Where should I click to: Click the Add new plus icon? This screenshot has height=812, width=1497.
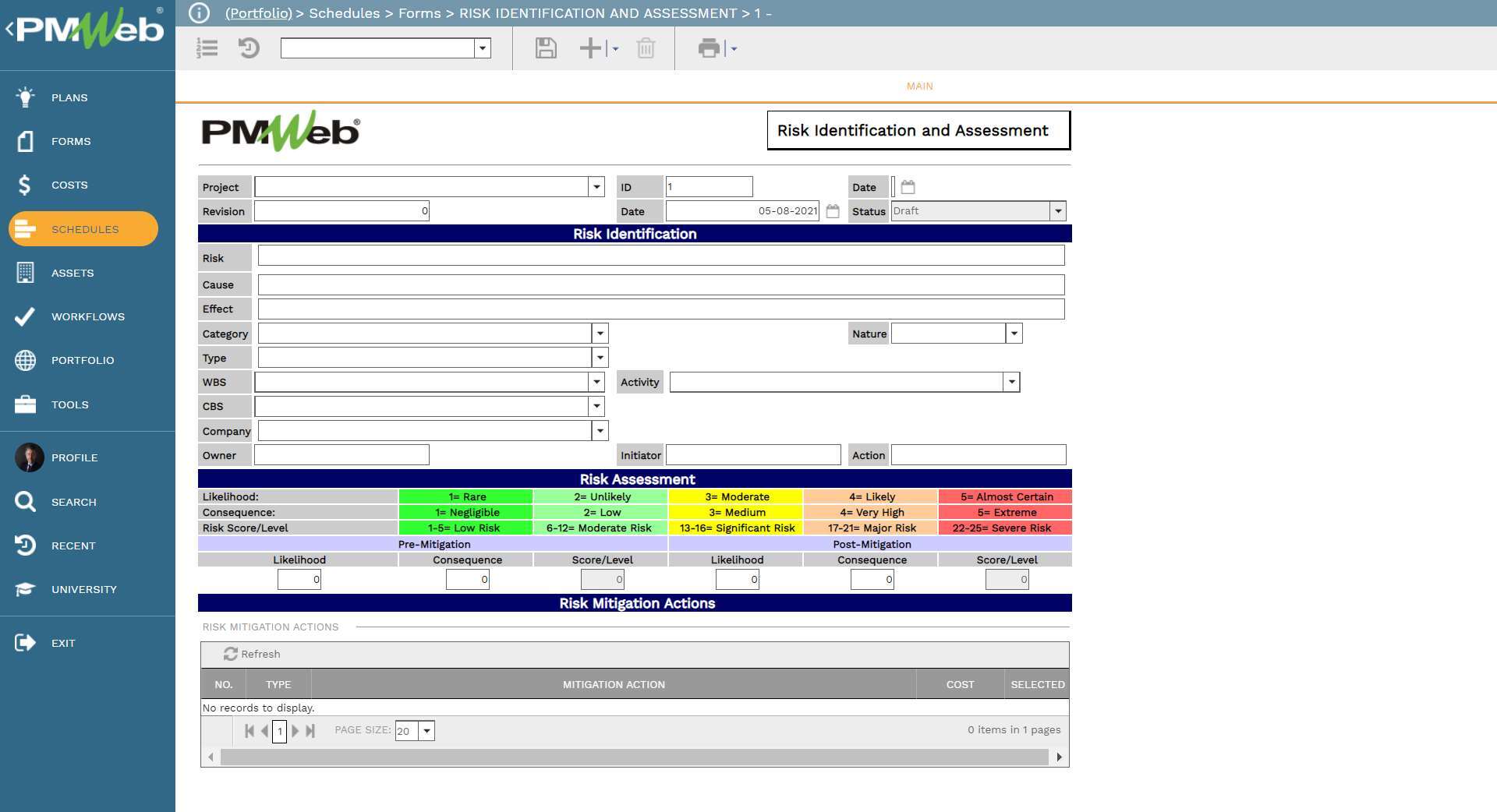tap(590, 48)
